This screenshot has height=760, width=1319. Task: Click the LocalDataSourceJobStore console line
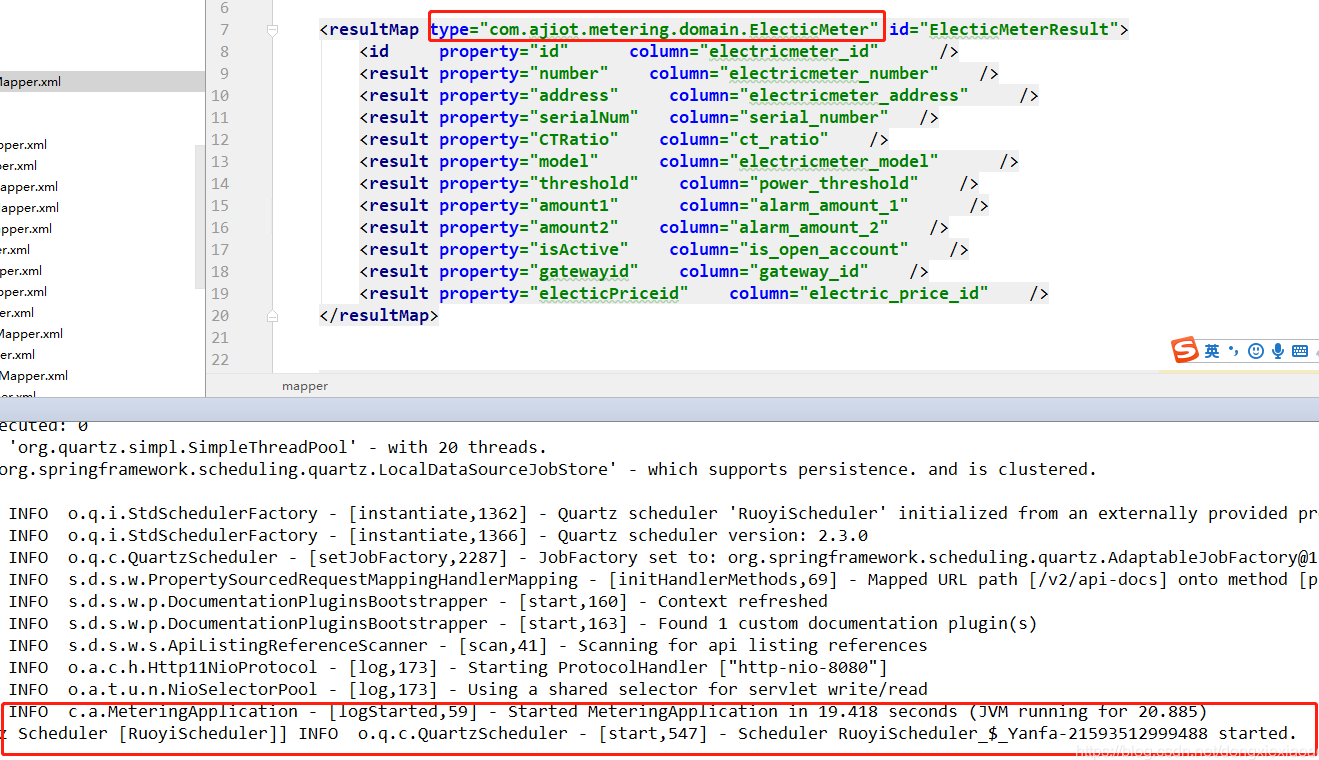pyautogui.click(x=548, y=470)
